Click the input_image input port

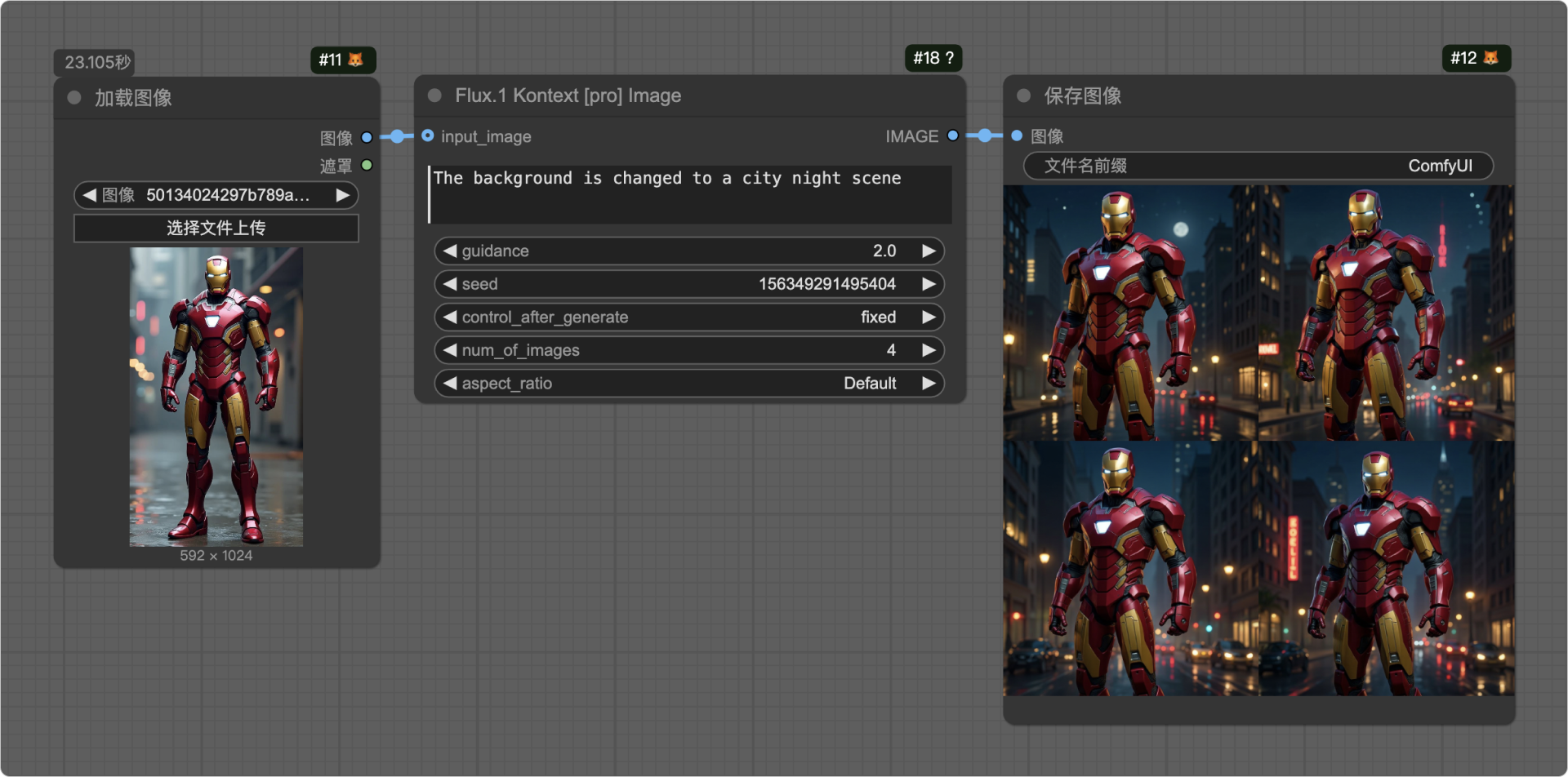427,135
